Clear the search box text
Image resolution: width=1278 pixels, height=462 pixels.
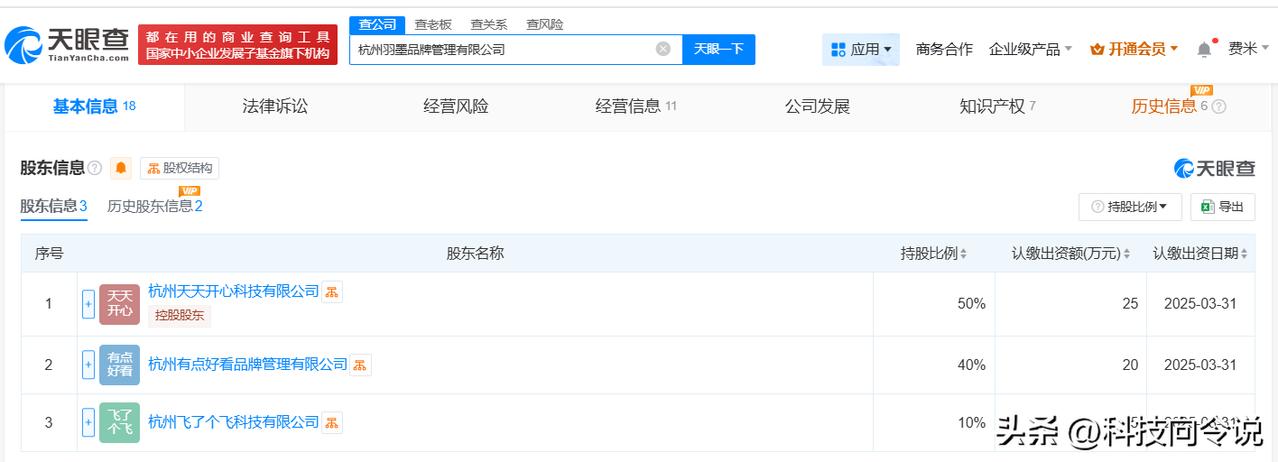(663, 49)
